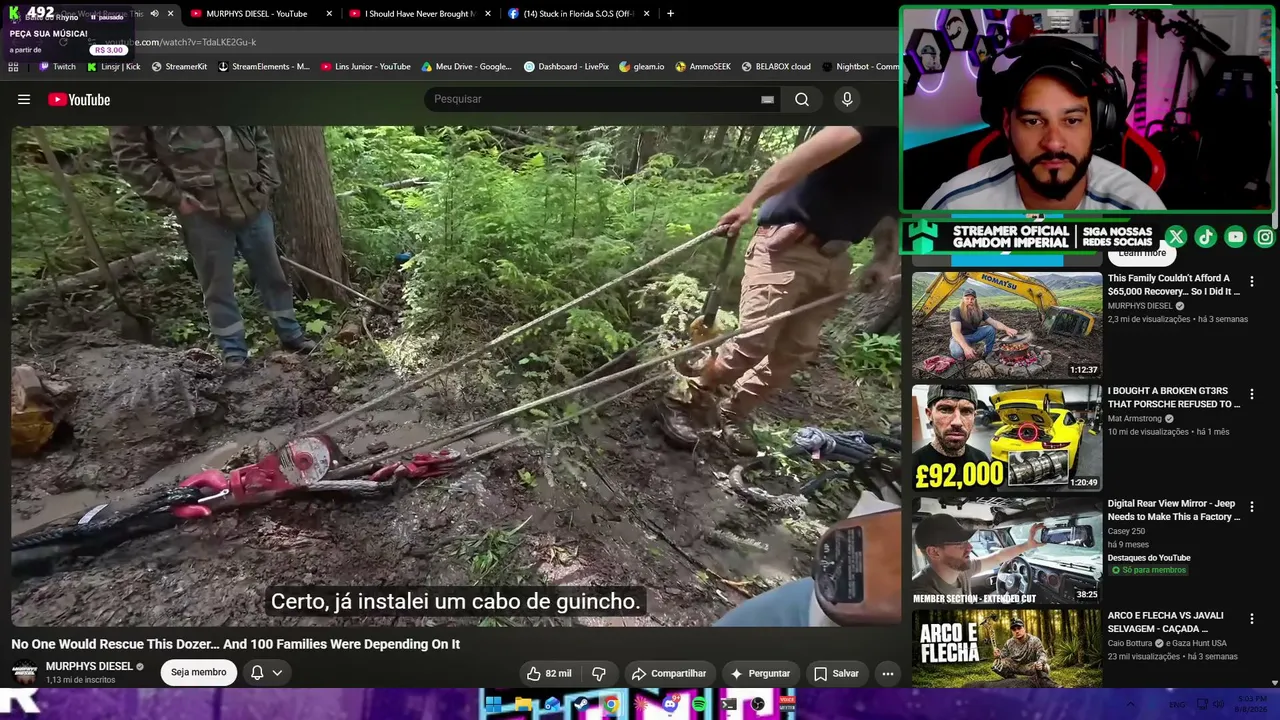Image resolution: width=1280 pixels, height=720 pixels.
Task: Click the 'Mat Armstrong' channel name
Action: tap(1134, 419)
